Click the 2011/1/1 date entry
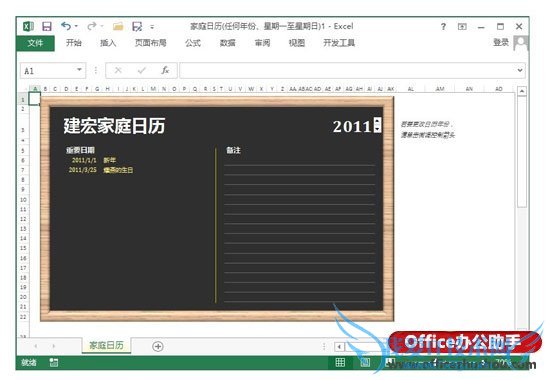 pos(84,160)
